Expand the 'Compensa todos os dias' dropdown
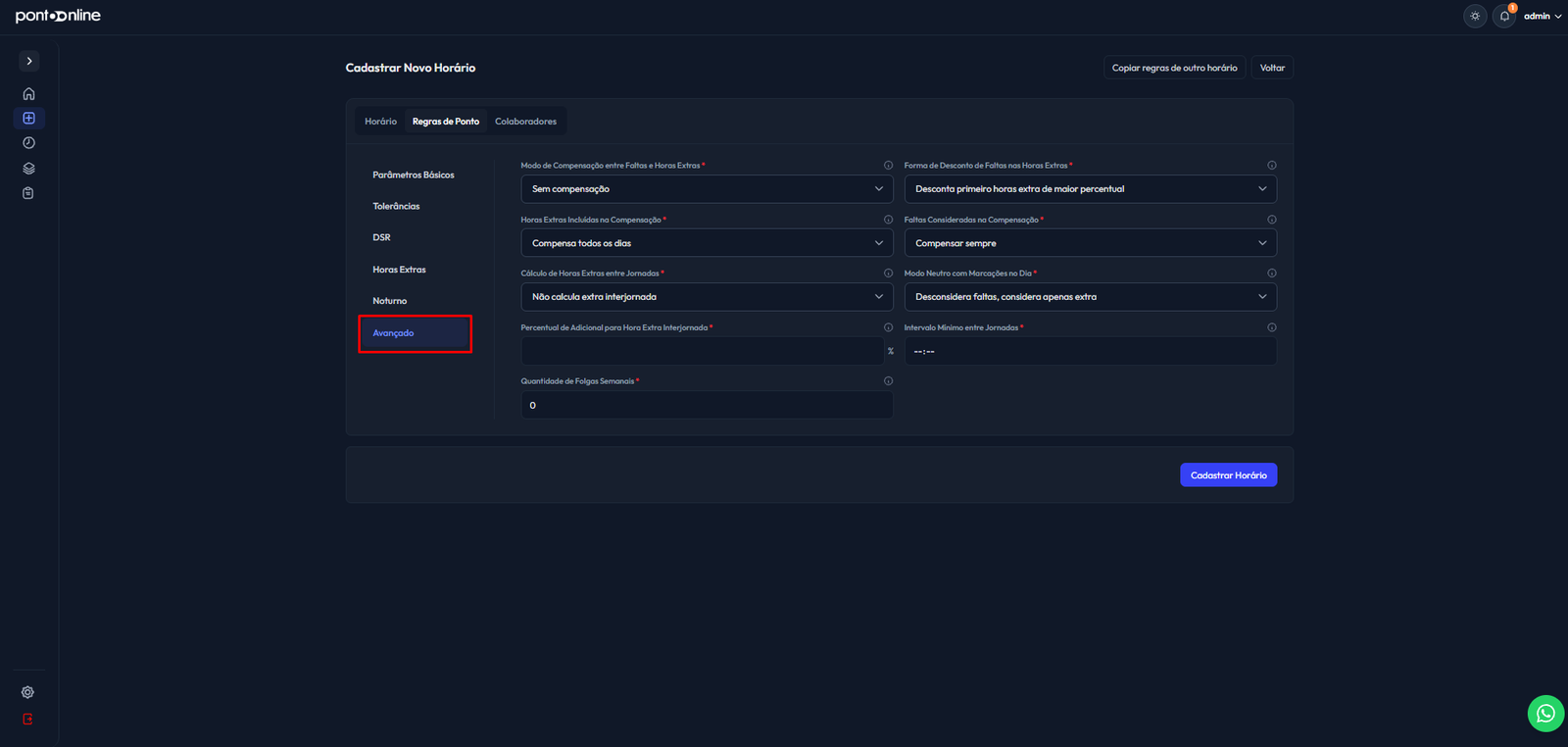 click(x=707, y=243)
